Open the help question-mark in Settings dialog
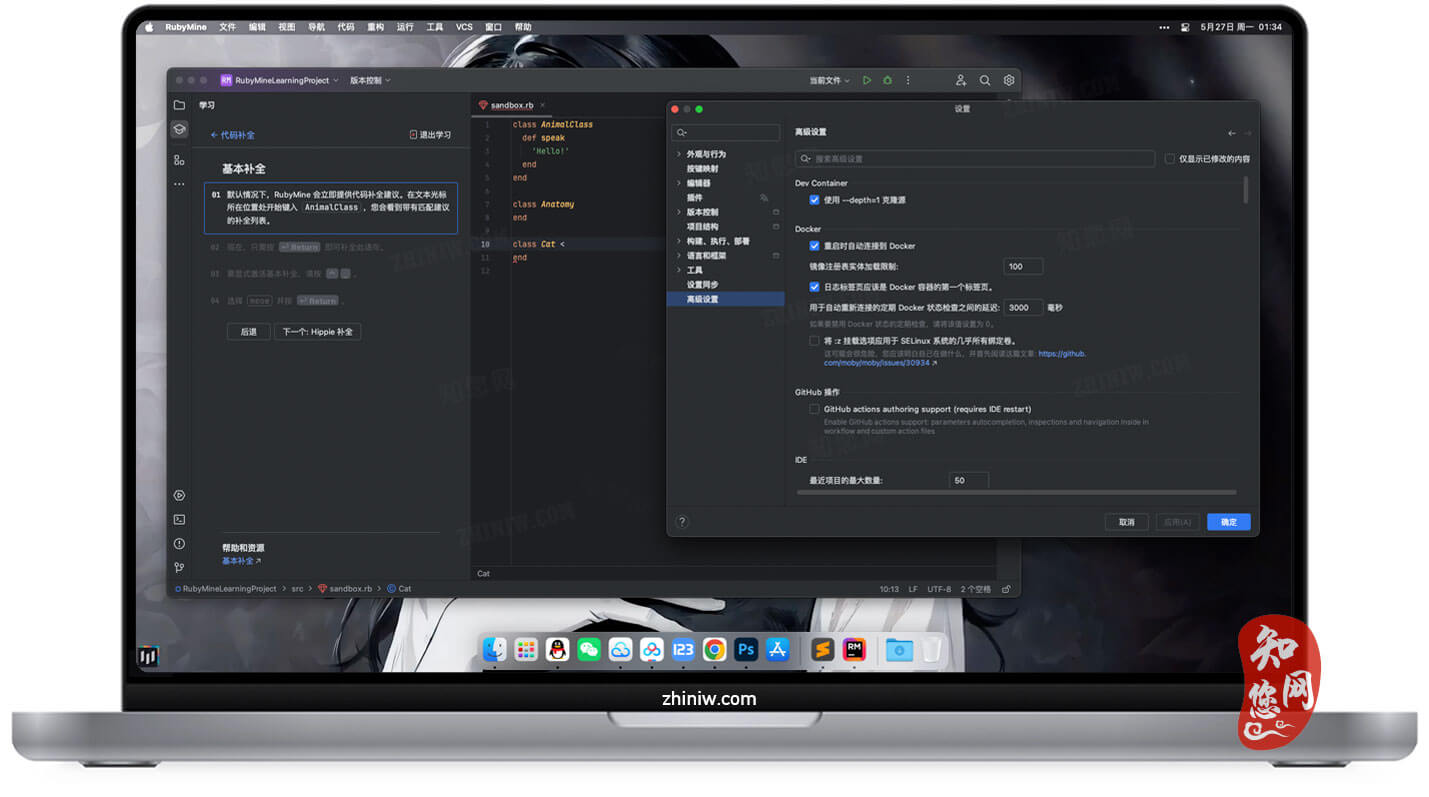Screen dimensions: 1429x797 682,522
